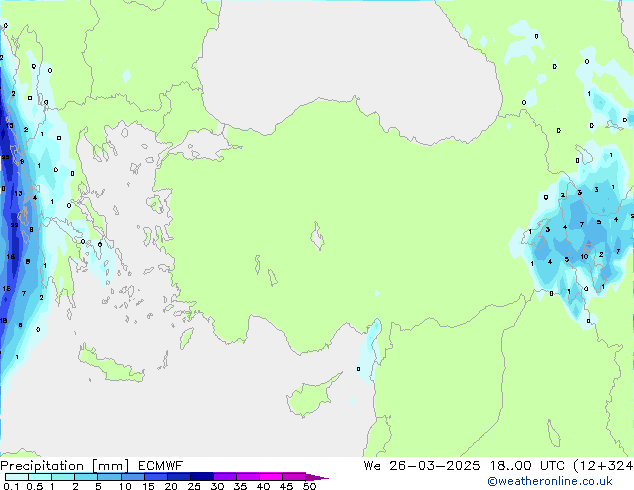
Task: Click the precipitation value '23' on western coast
Action: click(6, 156)
